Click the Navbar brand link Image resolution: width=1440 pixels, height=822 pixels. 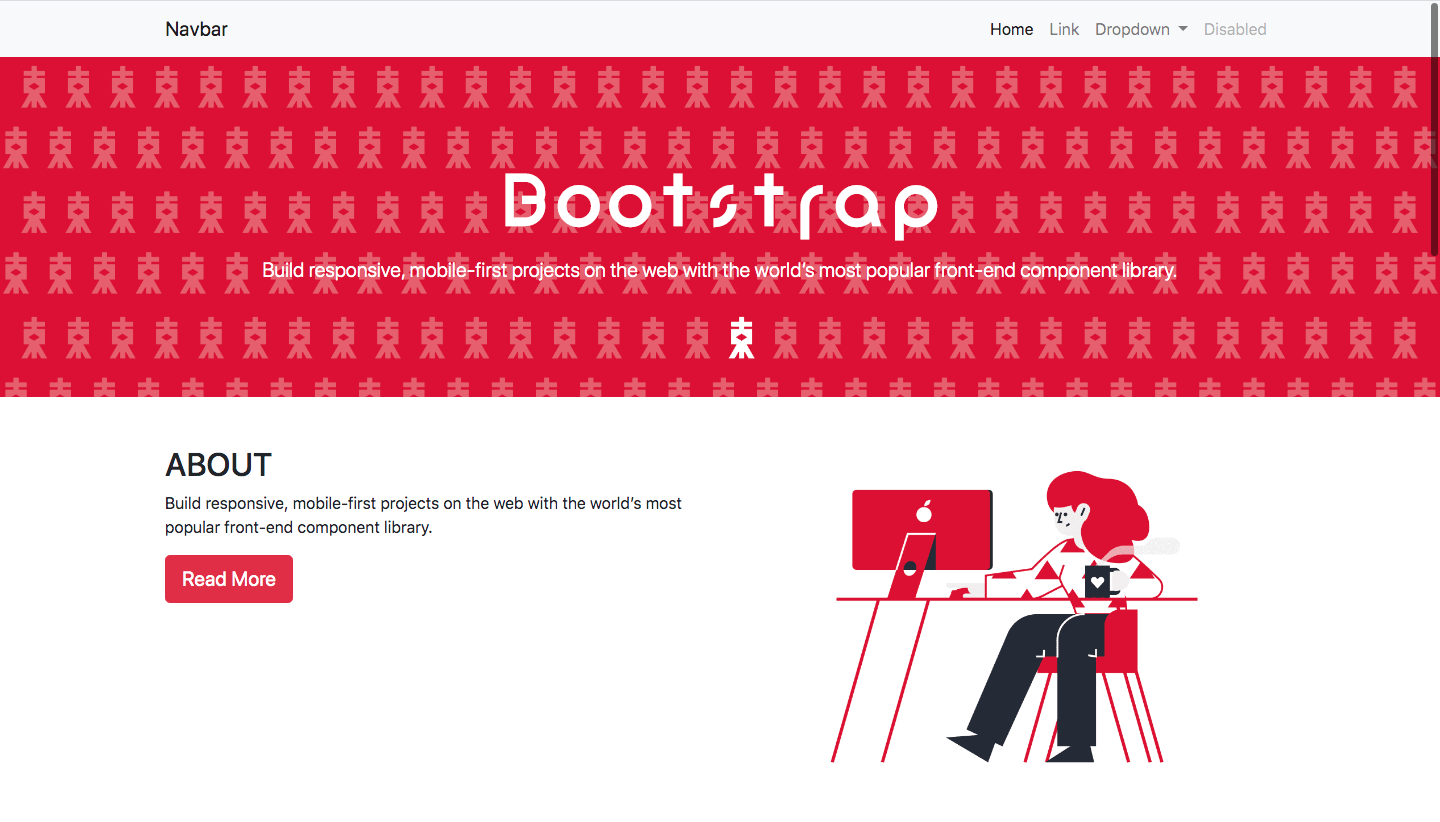(x=196, y=29)
